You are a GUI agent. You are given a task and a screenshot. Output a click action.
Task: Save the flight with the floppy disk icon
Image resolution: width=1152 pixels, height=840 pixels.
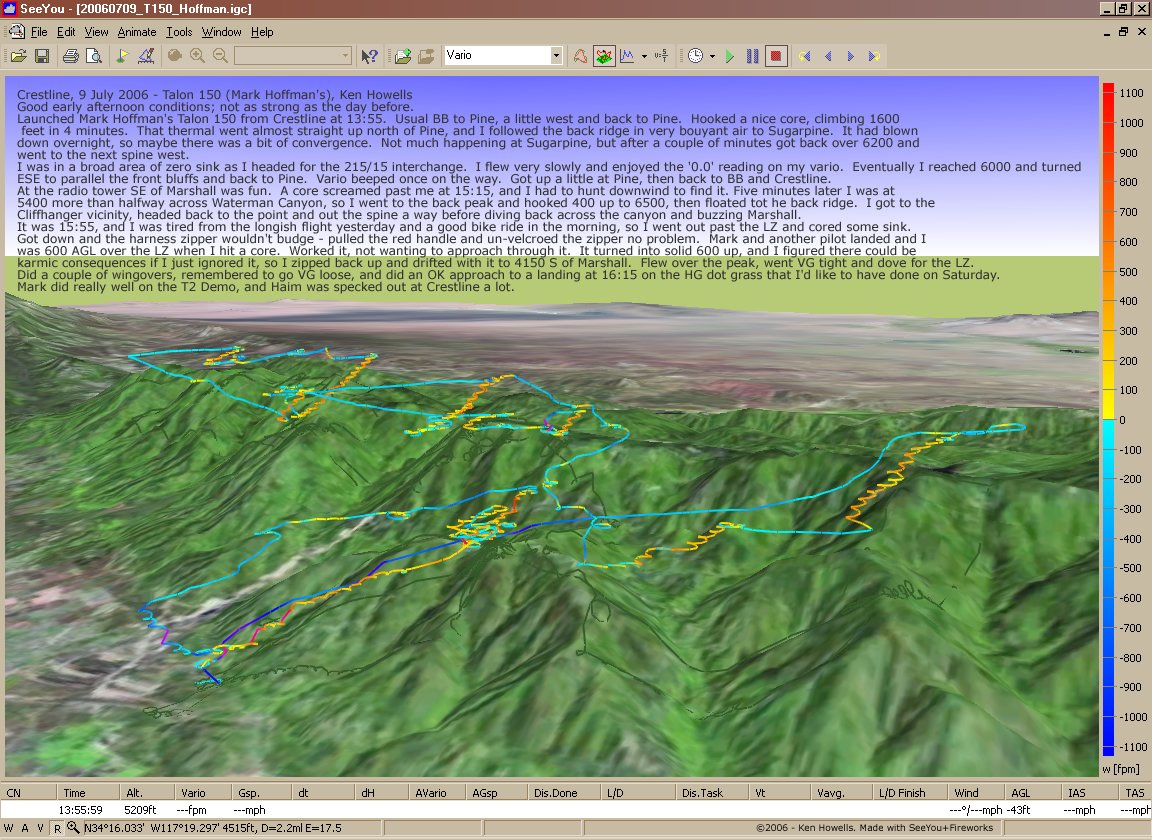(42, 56)
